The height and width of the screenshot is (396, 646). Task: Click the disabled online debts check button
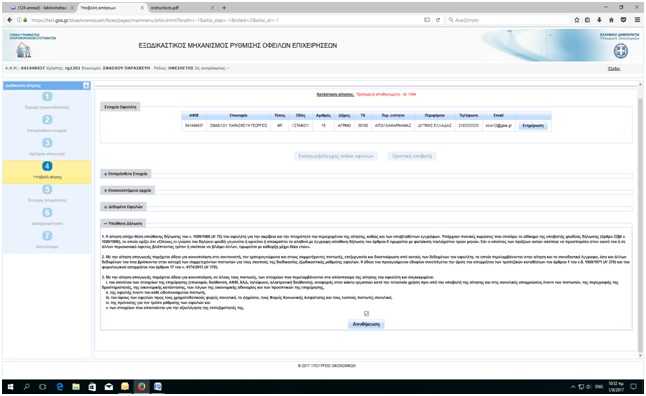(x=336, y=156)
